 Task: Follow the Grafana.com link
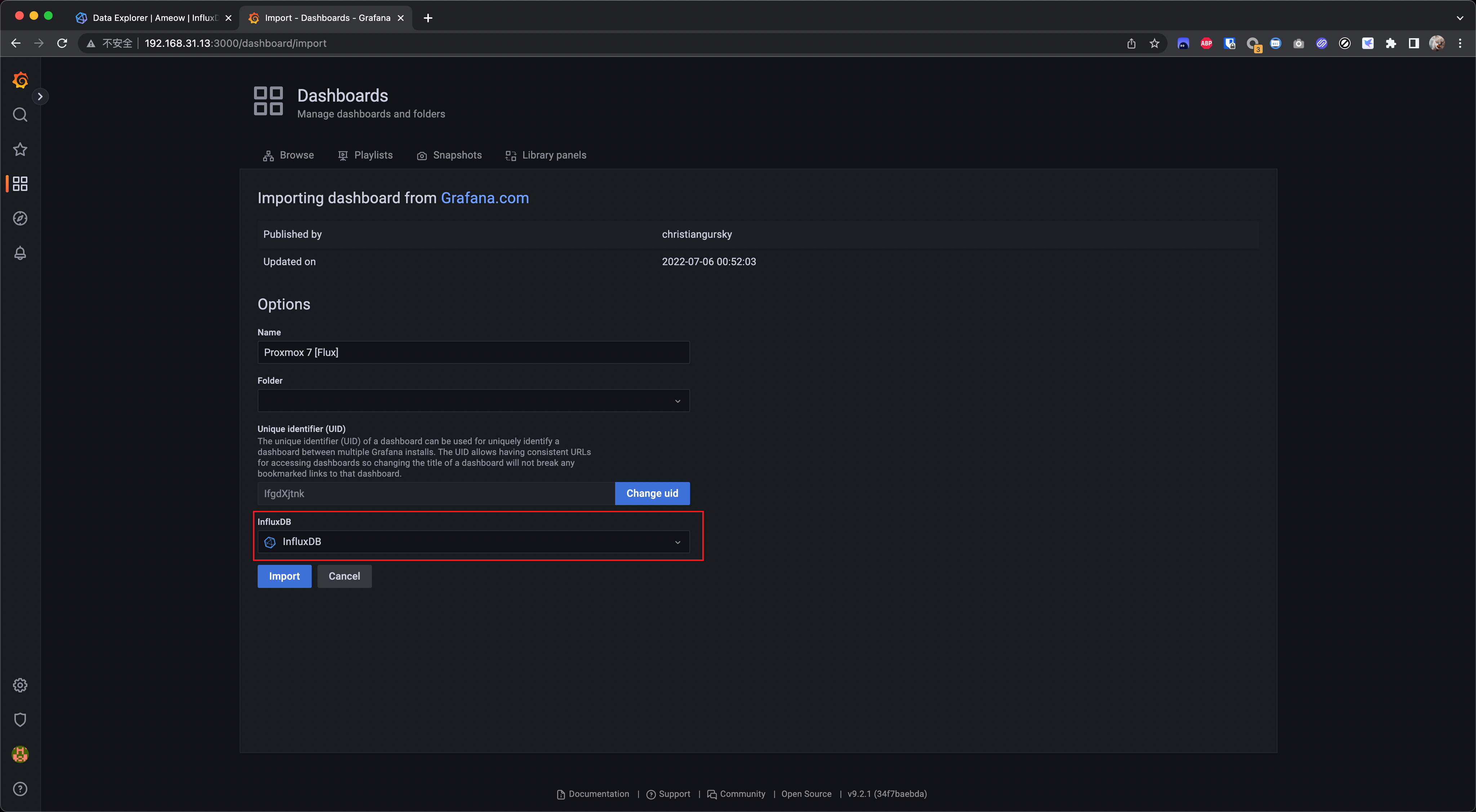pyautogui.click(x=485, y=198)
